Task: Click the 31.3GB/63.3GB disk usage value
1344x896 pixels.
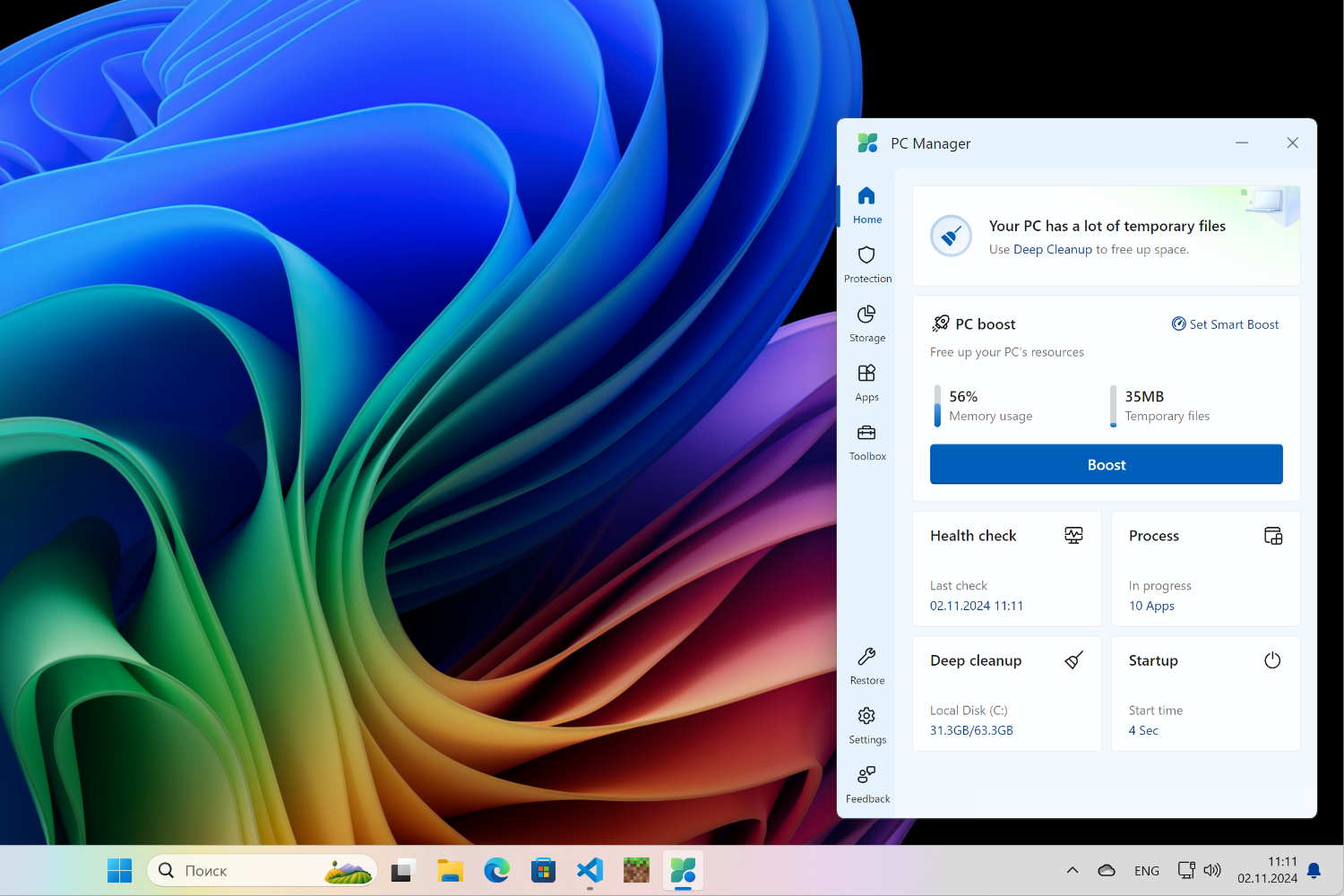Action: tap(971, 730)
